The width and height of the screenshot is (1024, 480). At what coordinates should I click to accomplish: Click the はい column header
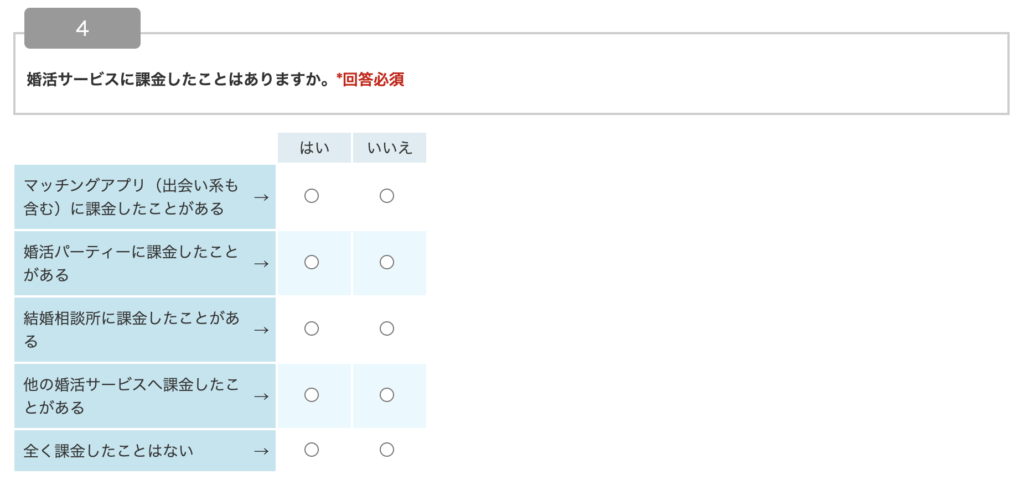[315, 148]
